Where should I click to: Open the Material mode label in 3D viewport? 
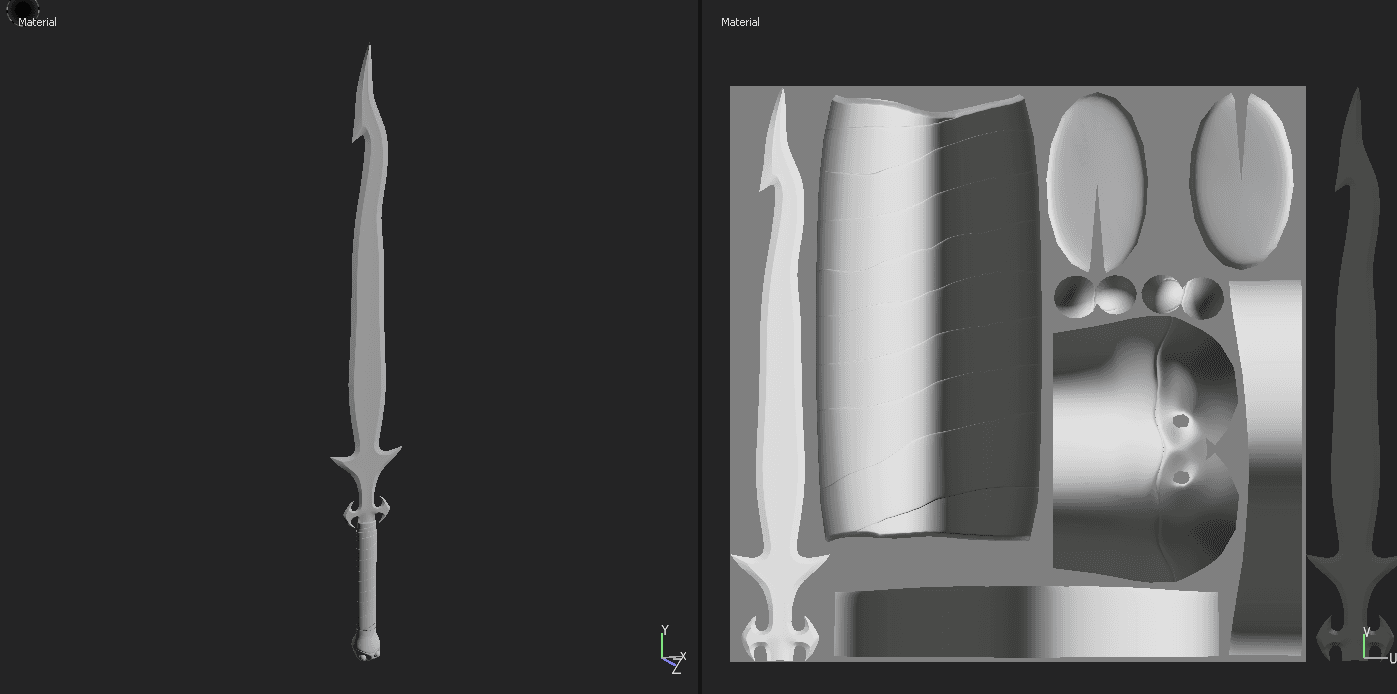pos(37,22)
